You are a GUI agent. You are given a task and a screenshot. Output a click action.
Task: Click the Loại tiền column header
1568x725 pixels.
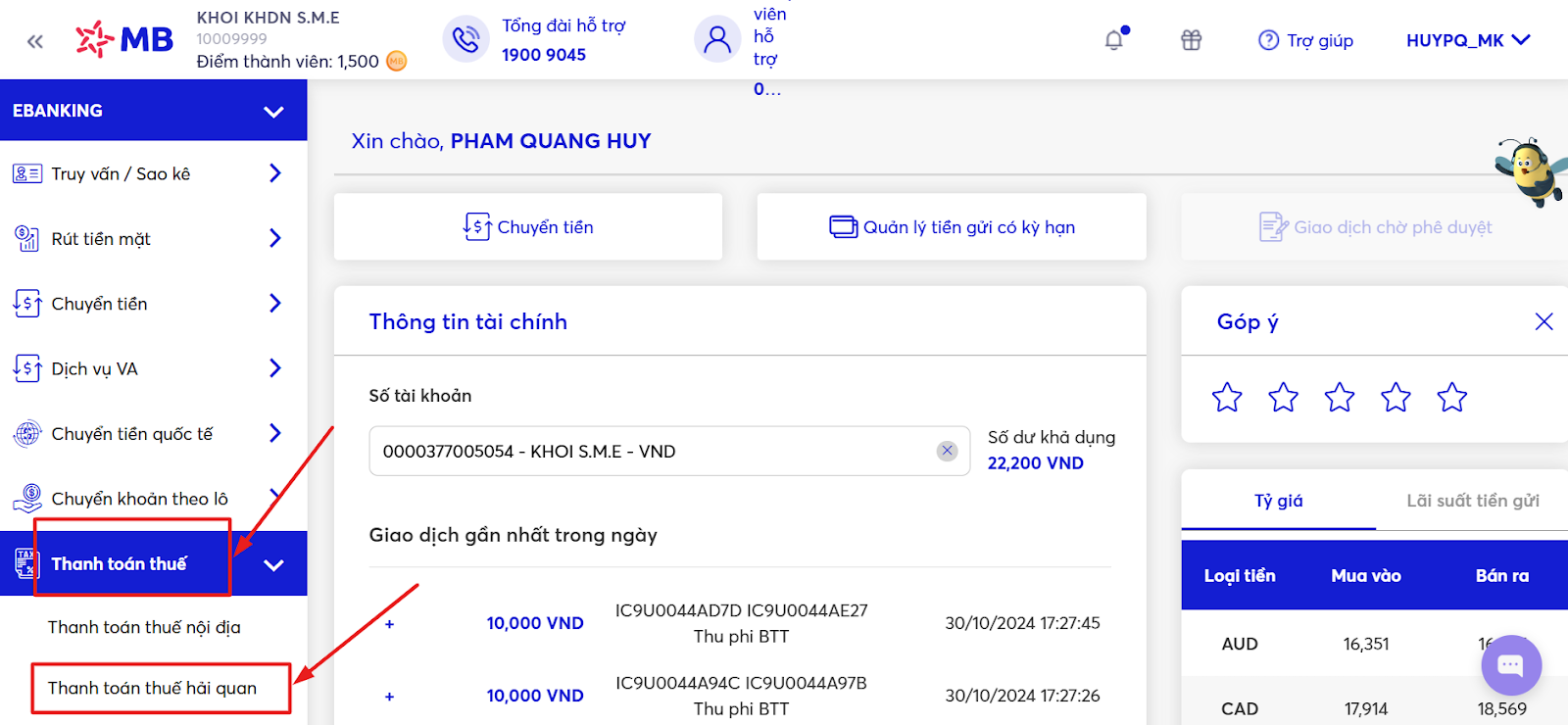point(1240,576)
